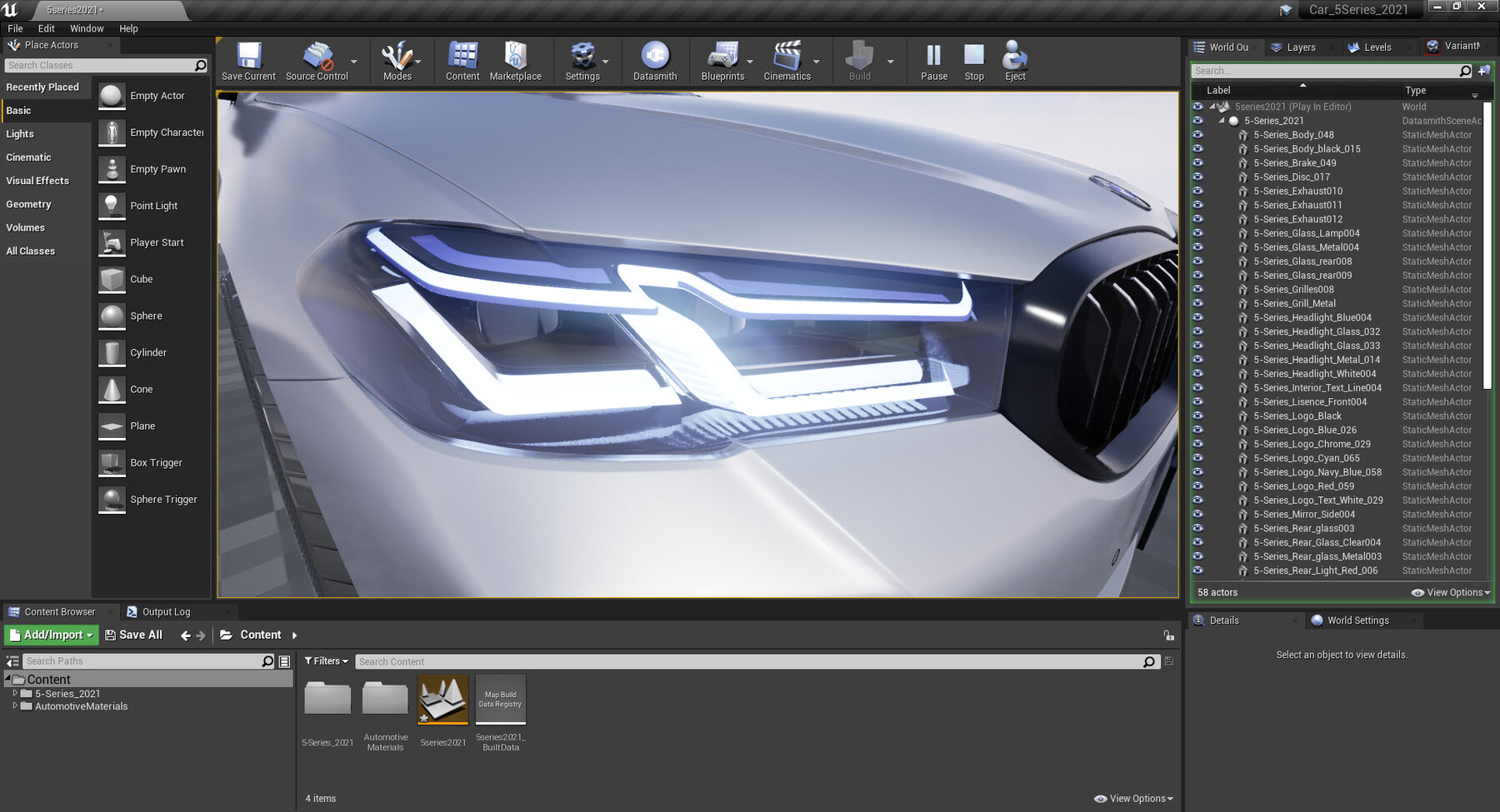Image resolution: width=1500 pixels, height=812 pixels.
Task: Select the Cylinder primitive icon
Action: point(112,352)
